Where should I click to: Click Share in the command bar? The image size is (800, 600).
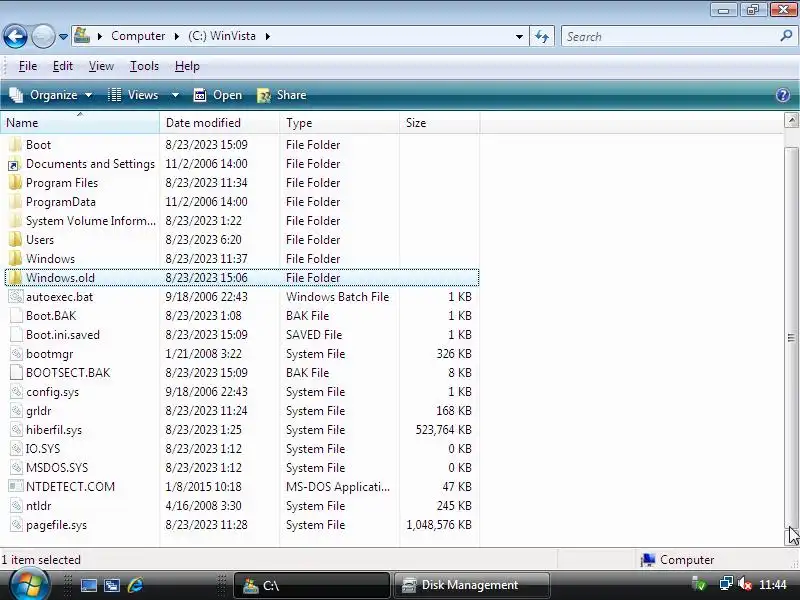pos(282,95)
